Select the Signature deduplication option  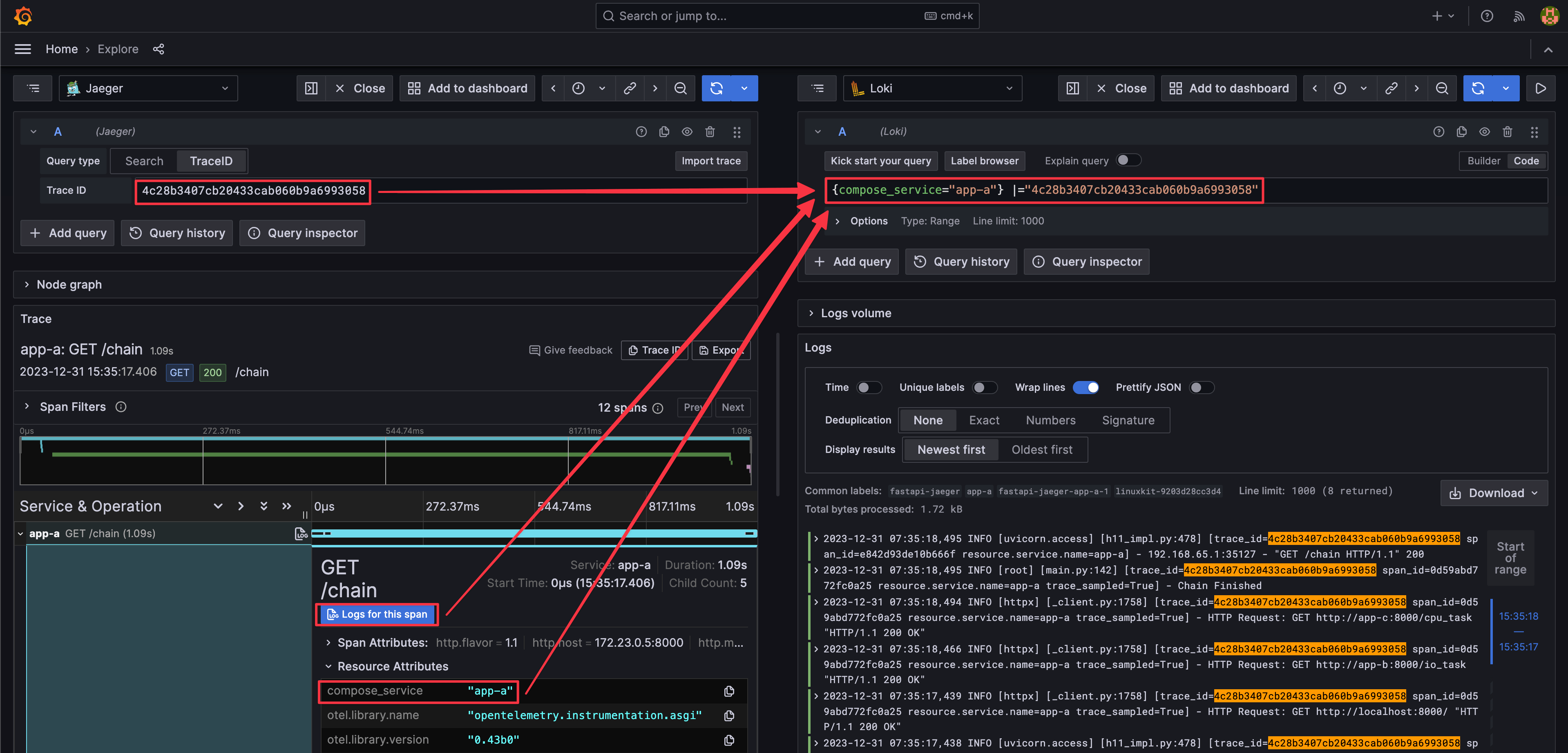tap(1128, 420)
